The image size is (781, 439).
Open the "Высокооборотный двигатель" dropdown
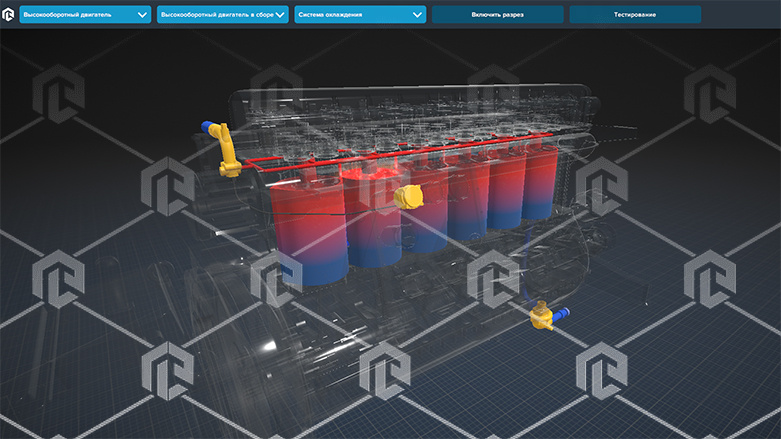[85, 15]
